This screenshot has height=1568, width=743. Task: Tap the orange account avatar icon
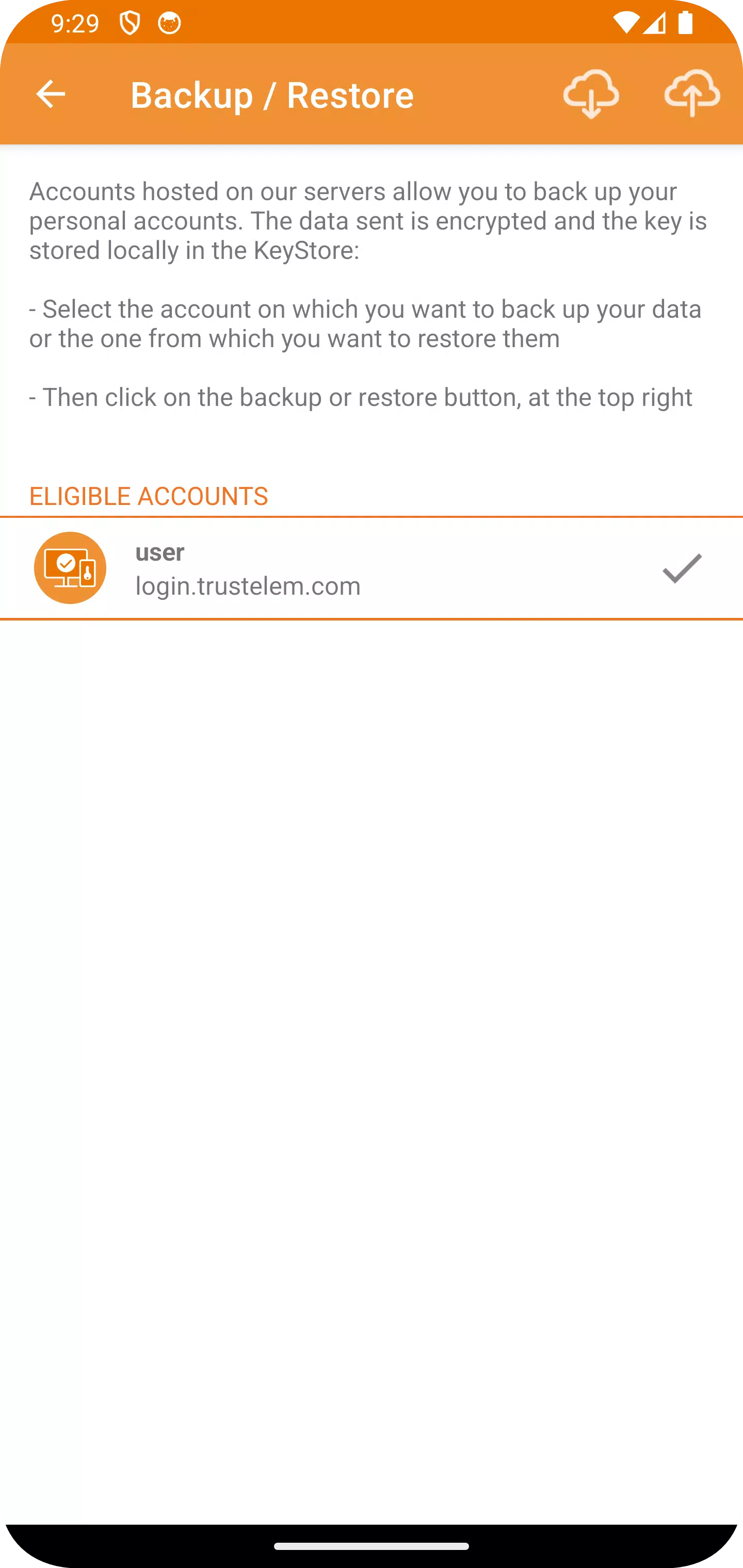tap(70, 567)
